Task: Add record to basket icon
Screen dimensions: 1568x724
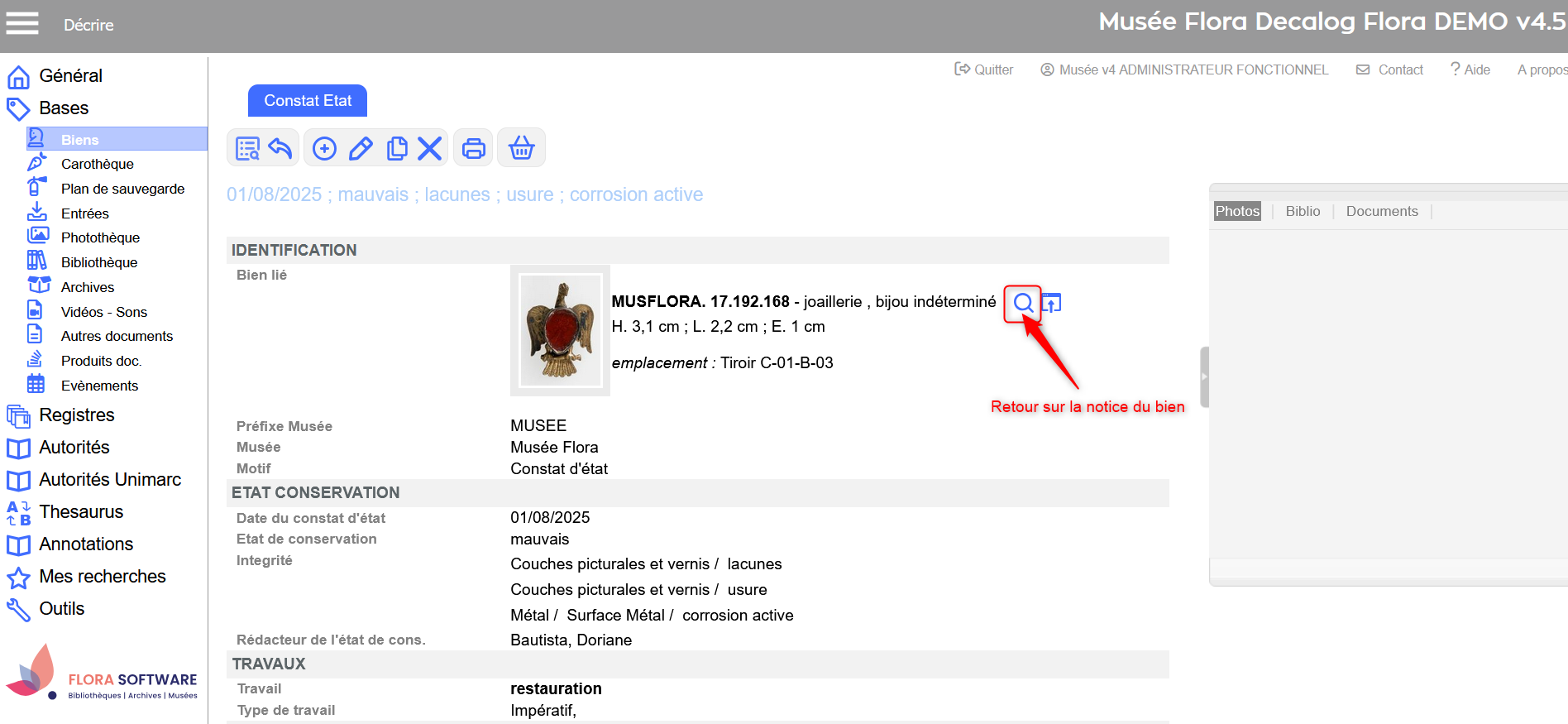Action: pyautogui.click(x=521, y=148)
